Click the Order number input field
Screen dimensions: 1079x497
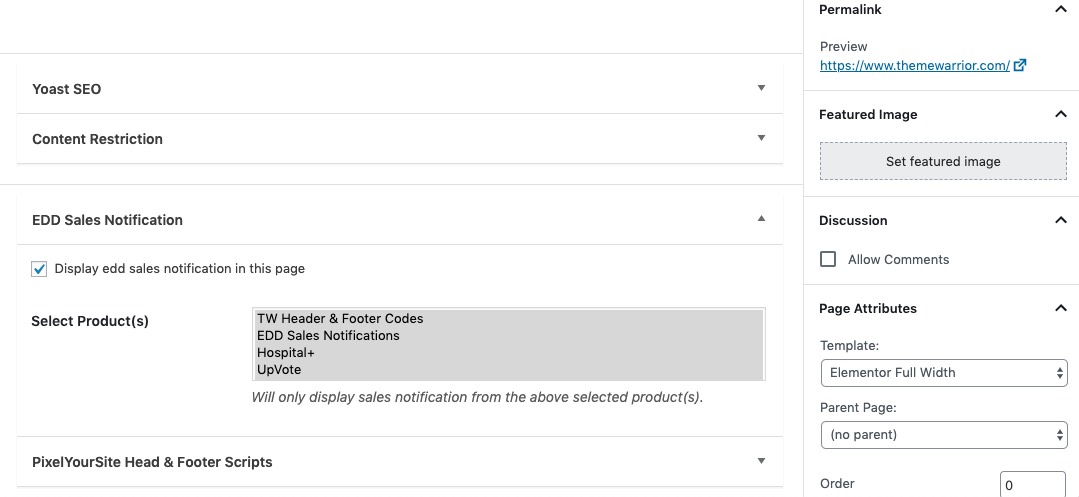(1032, 485)
